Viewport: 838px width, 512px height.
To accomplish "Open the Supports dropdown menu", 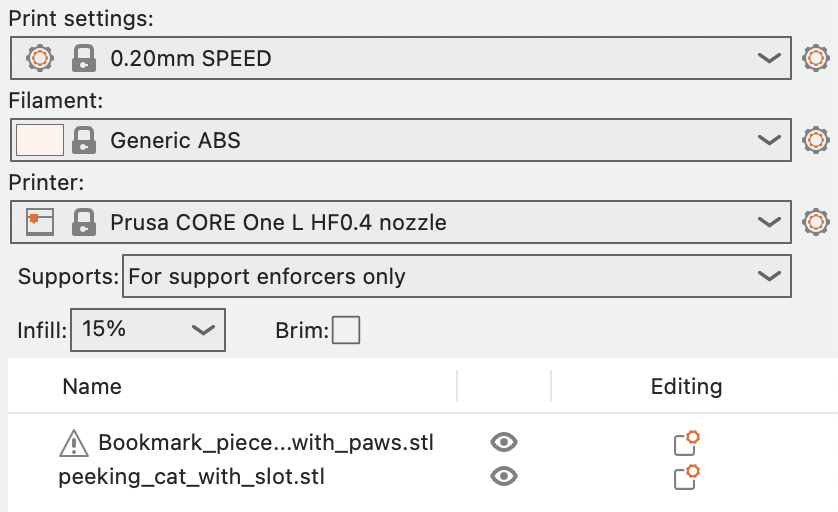I will [x=768, y=276].
